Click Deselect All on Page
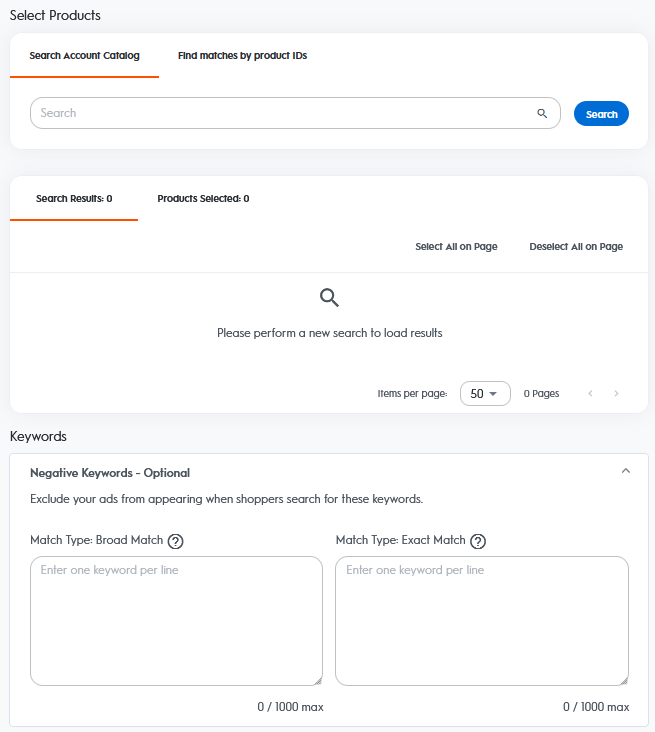Viewport: 655px width, 732px height. (x=576, y=247)
